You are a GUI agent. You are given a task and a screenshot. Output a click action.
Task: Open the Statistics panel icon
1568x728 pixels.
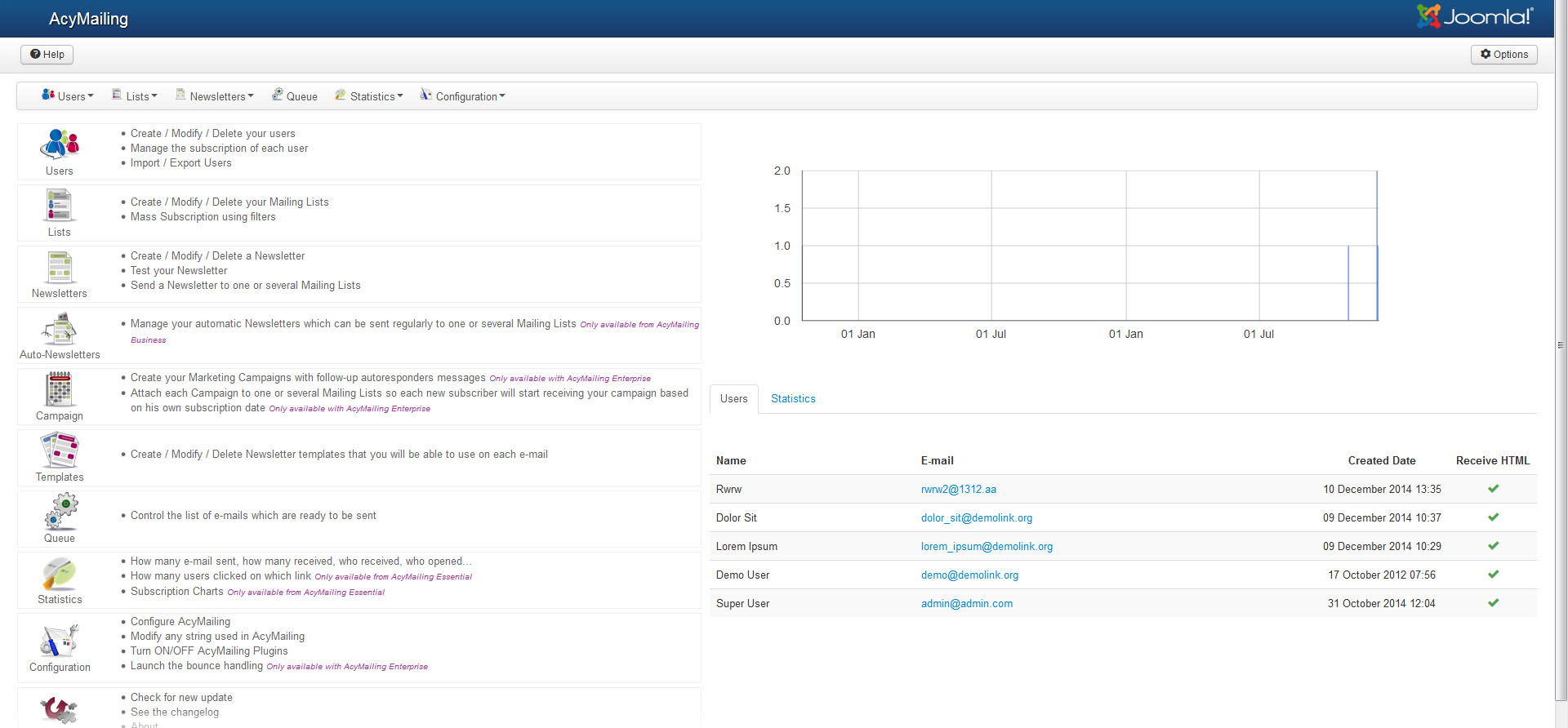tap(60, 573)
